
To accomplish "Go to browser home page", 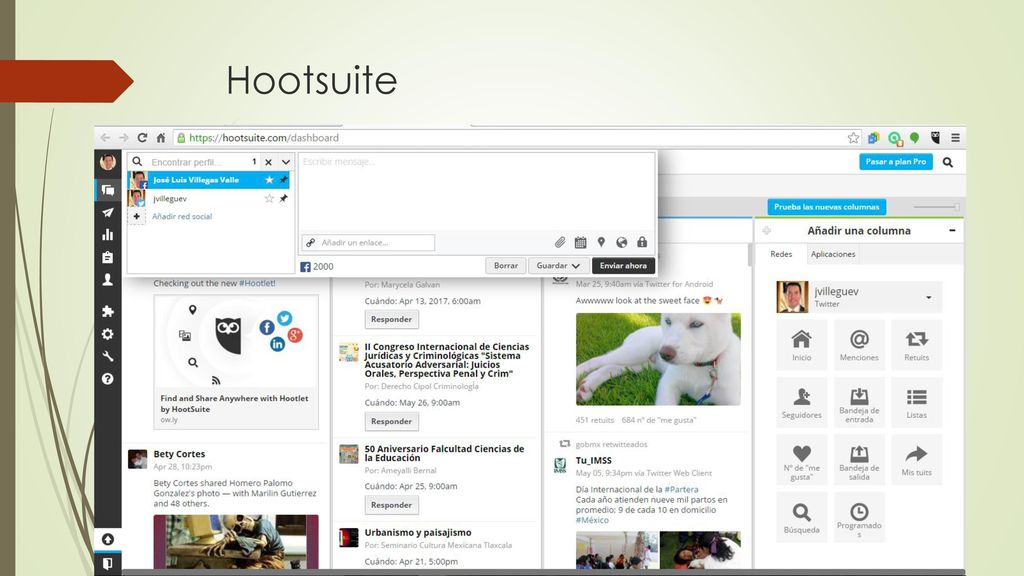I will tap(161, 138).
